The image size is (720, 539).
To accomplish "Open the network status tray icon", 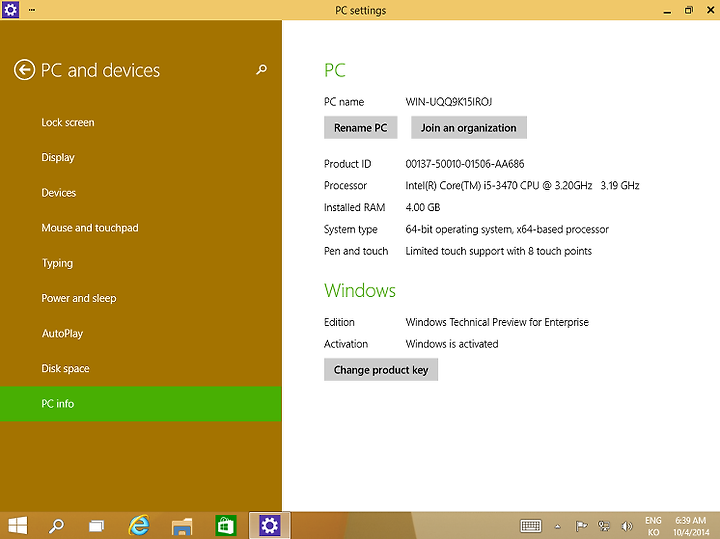I will [x=603, y=526].
